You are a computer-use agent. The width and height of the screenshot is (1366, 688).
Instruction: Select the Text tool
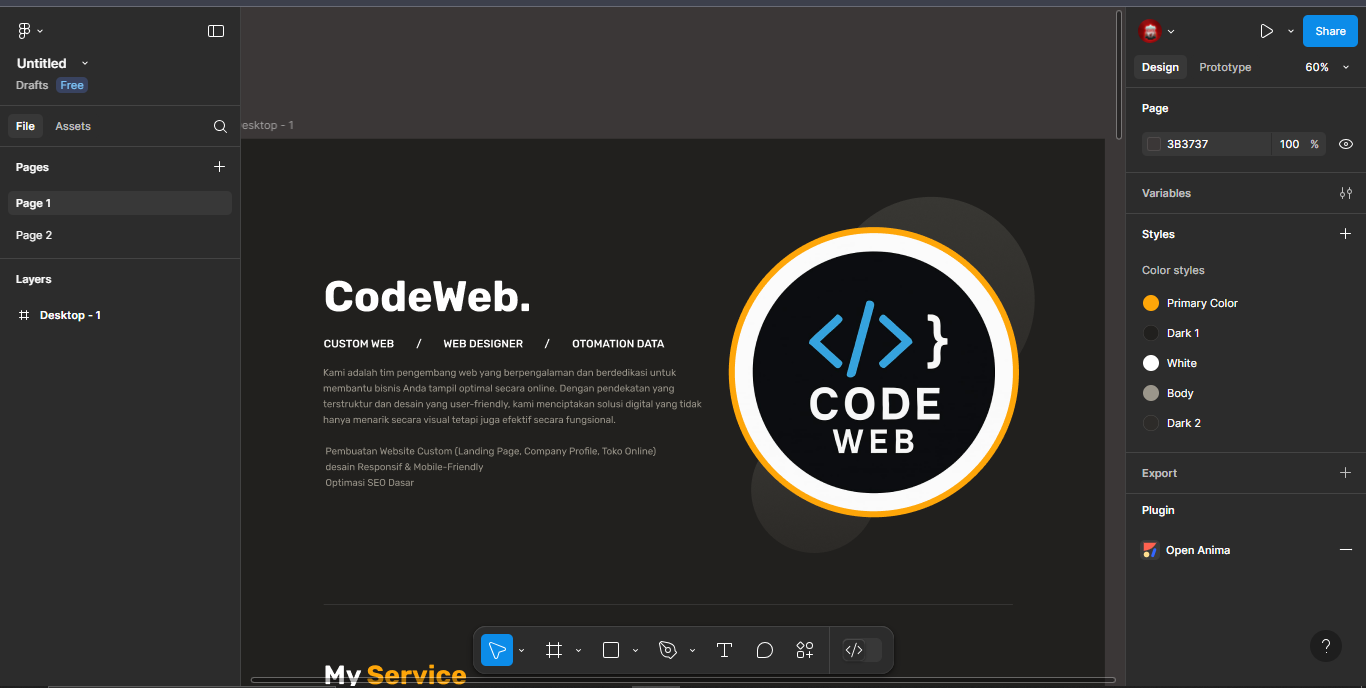pyautogui.click(x=725, y=650)
